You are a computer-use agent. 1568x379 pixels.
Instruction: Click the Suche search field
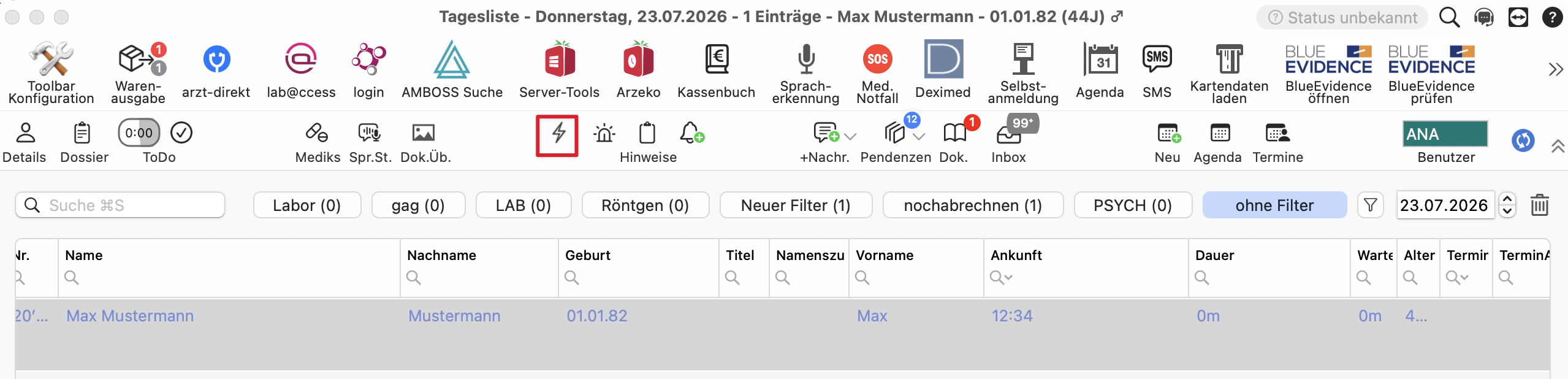(120, 205)
